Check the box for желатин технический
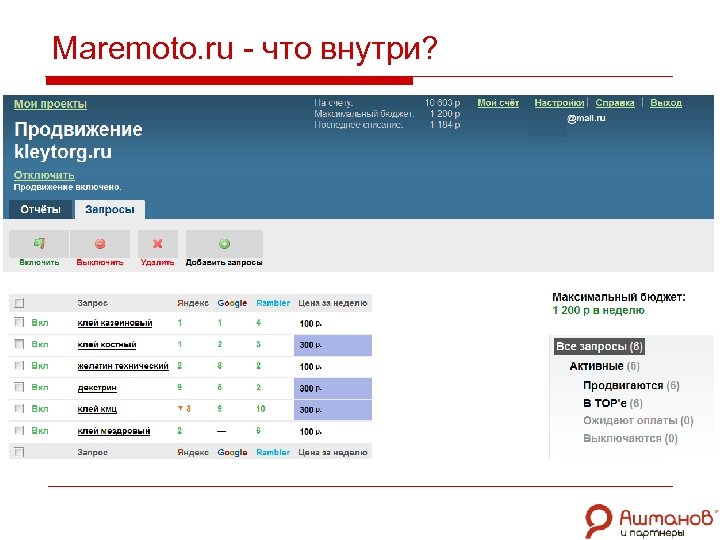 click(x=19, y=366)
